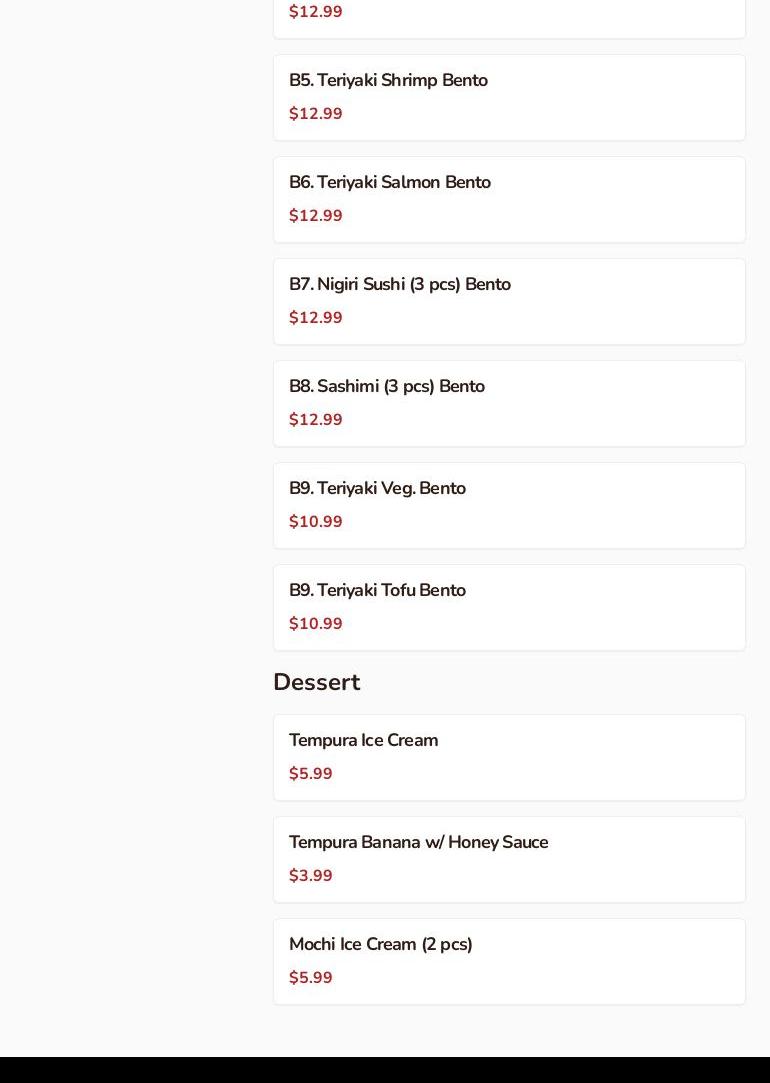Click the $10.99 price under Teriyaki Veg. Bento

(x=315, y=522)
